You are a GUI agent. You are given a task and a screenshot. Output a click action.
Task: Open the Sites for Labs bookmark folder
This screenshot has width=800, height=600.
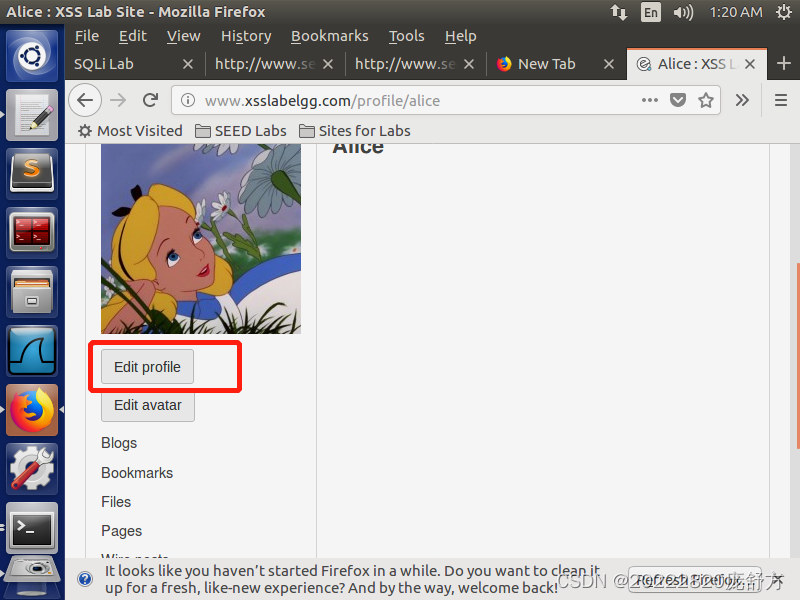coord(355,131)
